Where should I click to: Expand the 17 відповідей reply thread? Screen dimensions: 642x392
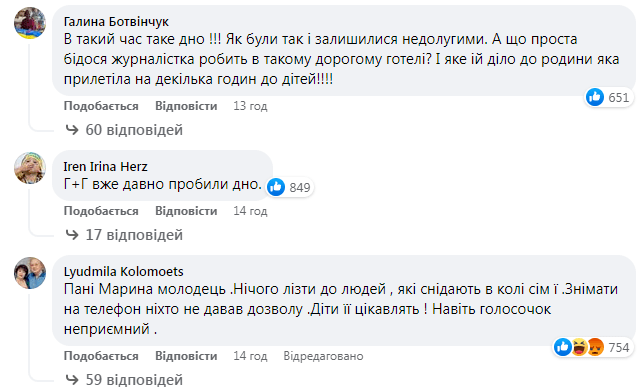(x=124, y=235)
